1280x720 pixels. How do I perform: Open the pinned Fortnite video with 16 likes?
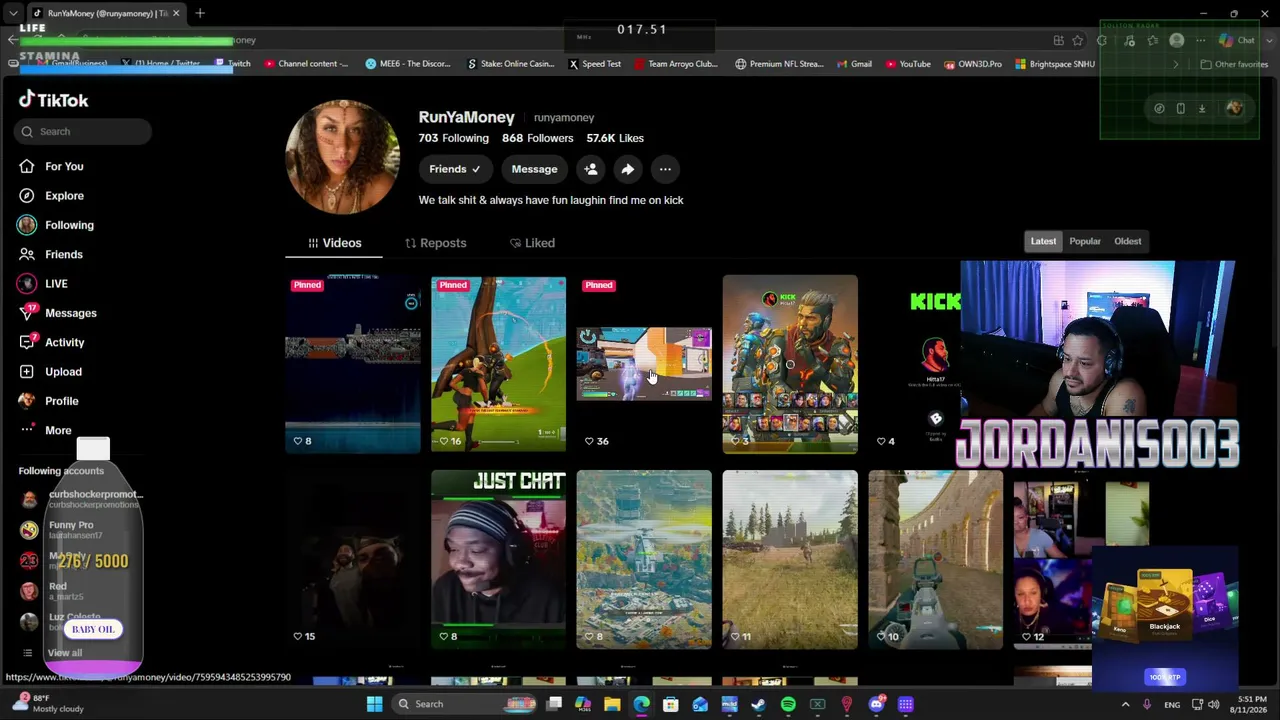498,364
